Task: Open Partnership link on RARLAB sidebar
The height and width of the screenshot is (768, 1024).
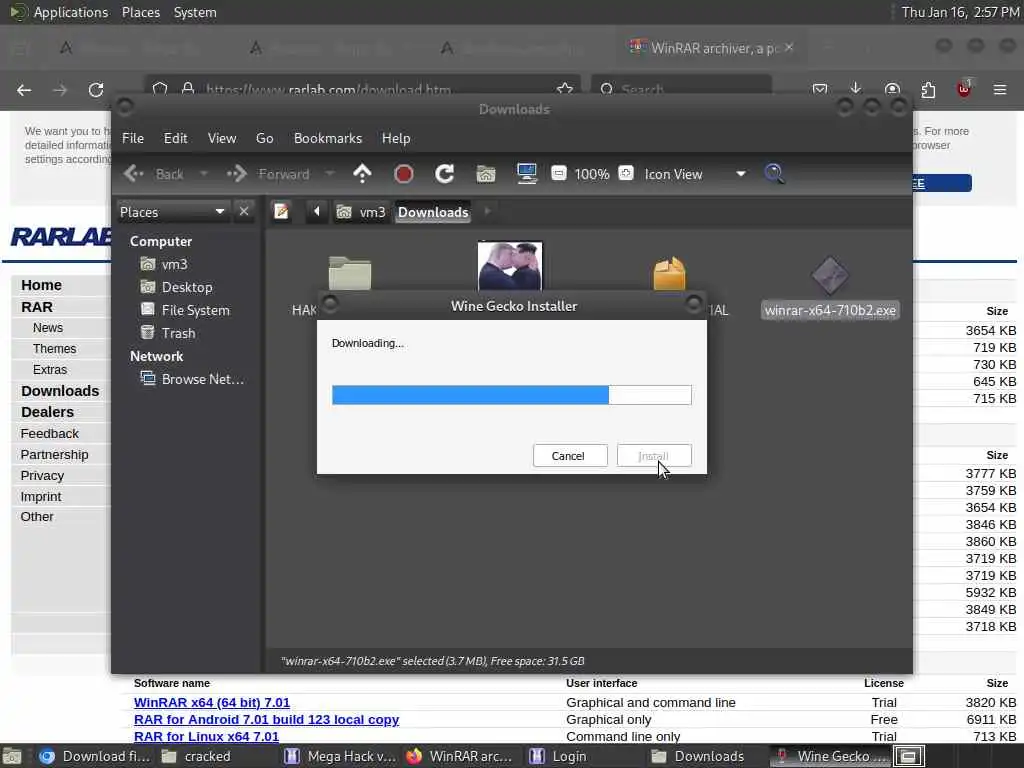Action: 54,455
